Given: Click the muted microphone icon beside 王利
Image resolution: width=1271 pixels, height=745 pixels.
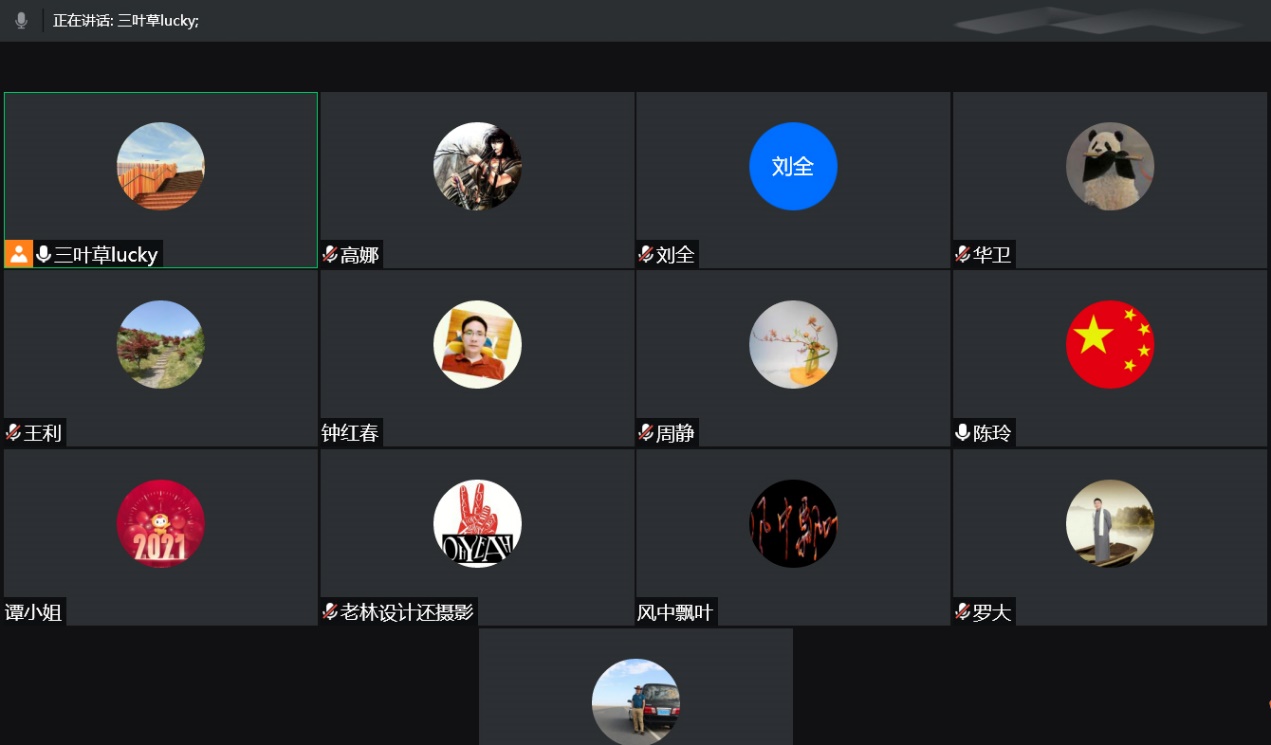Looking at the screenshot, I should [x=14, y=433].
